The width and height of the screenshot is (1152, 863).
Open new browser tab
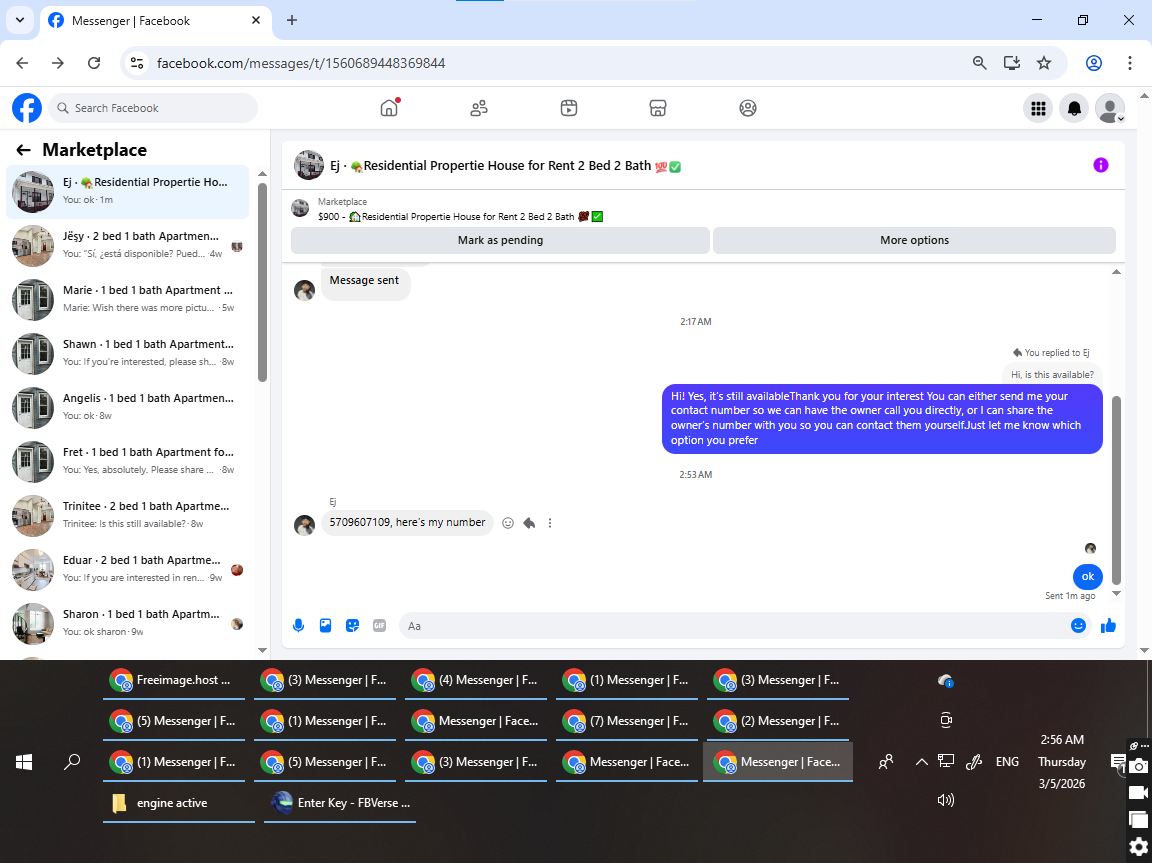tap(292, 20)
